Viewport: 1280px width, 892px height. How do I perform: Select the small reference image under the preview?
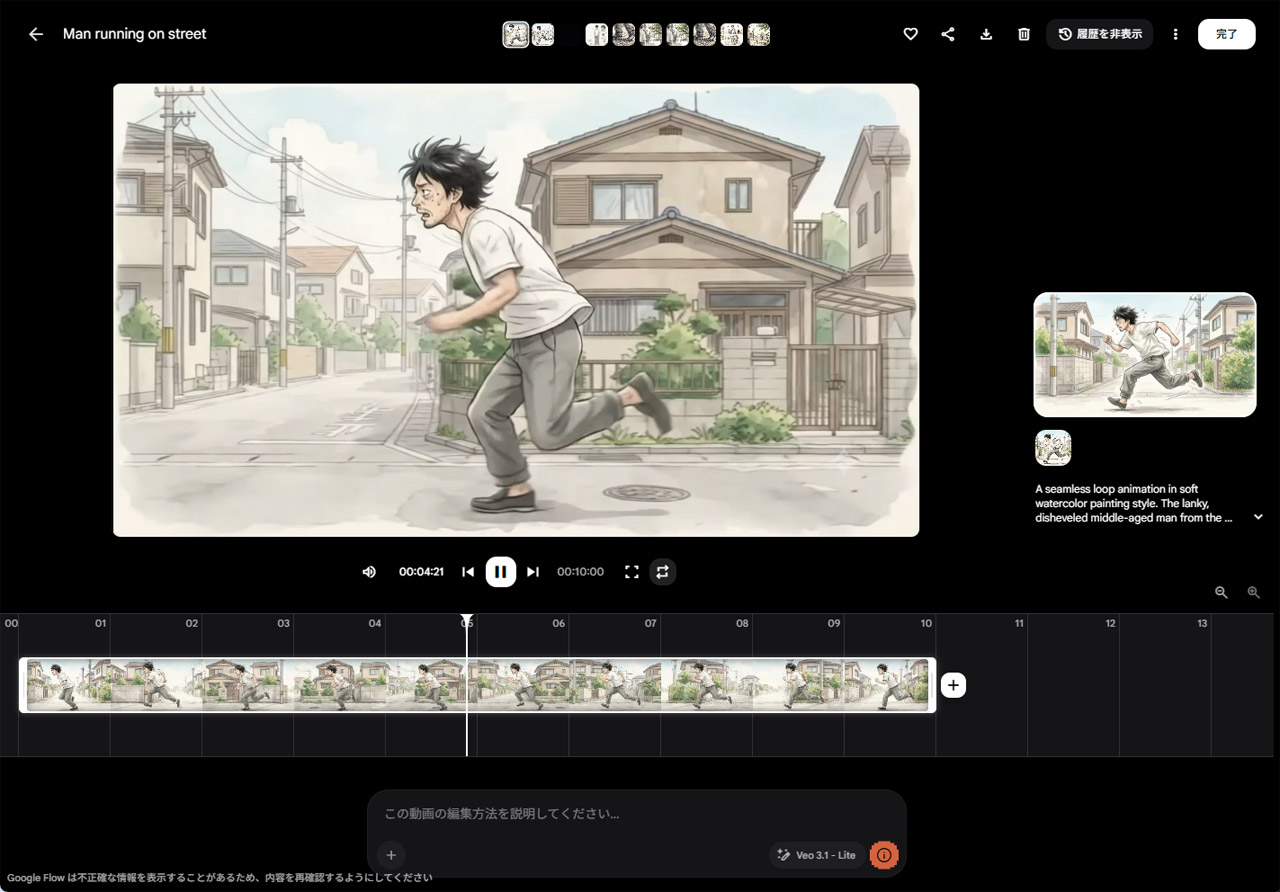1053,448
